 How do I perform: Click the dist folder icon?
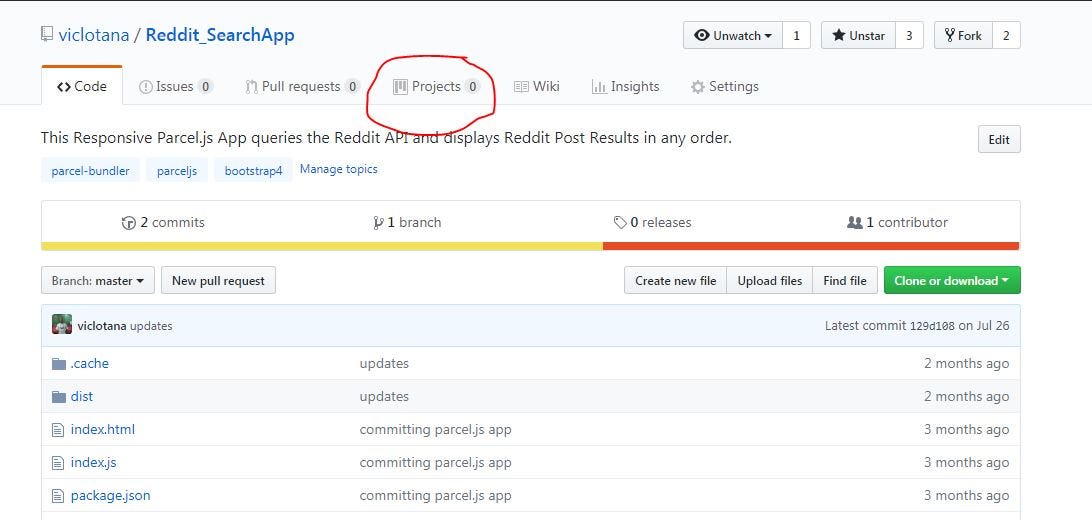coord(58,397)
